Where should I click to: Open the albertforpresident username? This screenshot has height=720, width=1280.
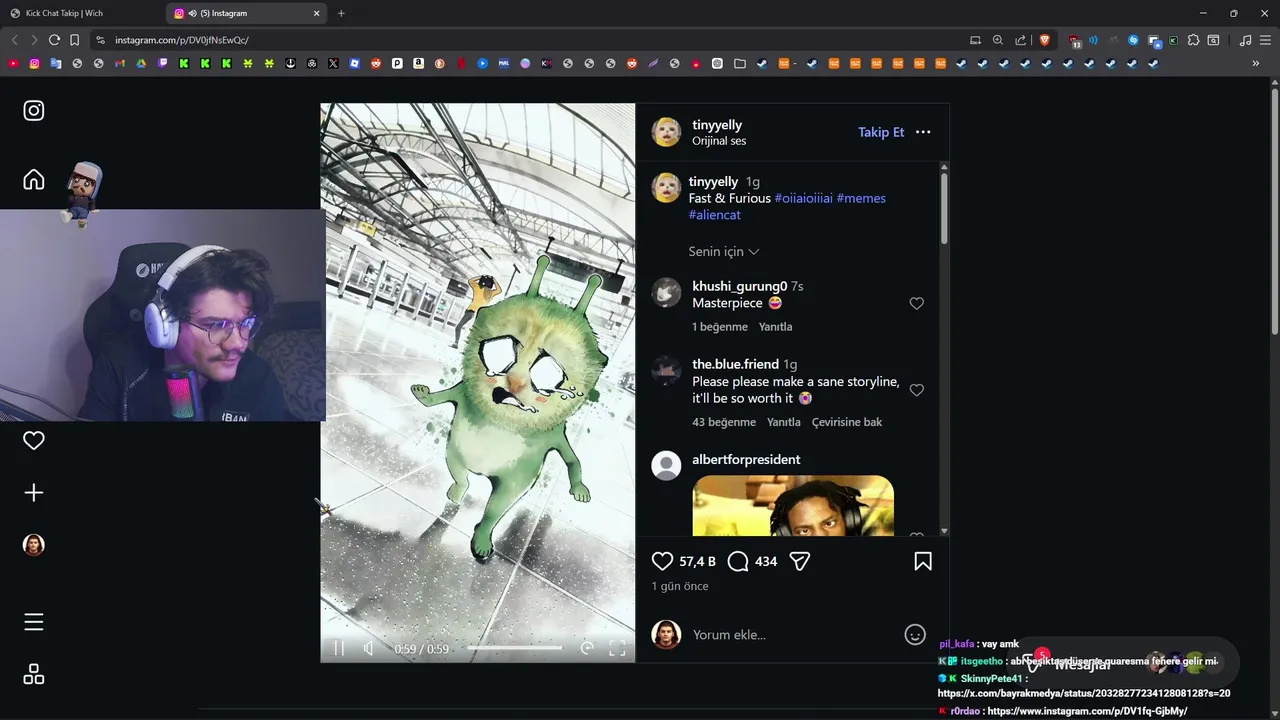coord(746,460)
